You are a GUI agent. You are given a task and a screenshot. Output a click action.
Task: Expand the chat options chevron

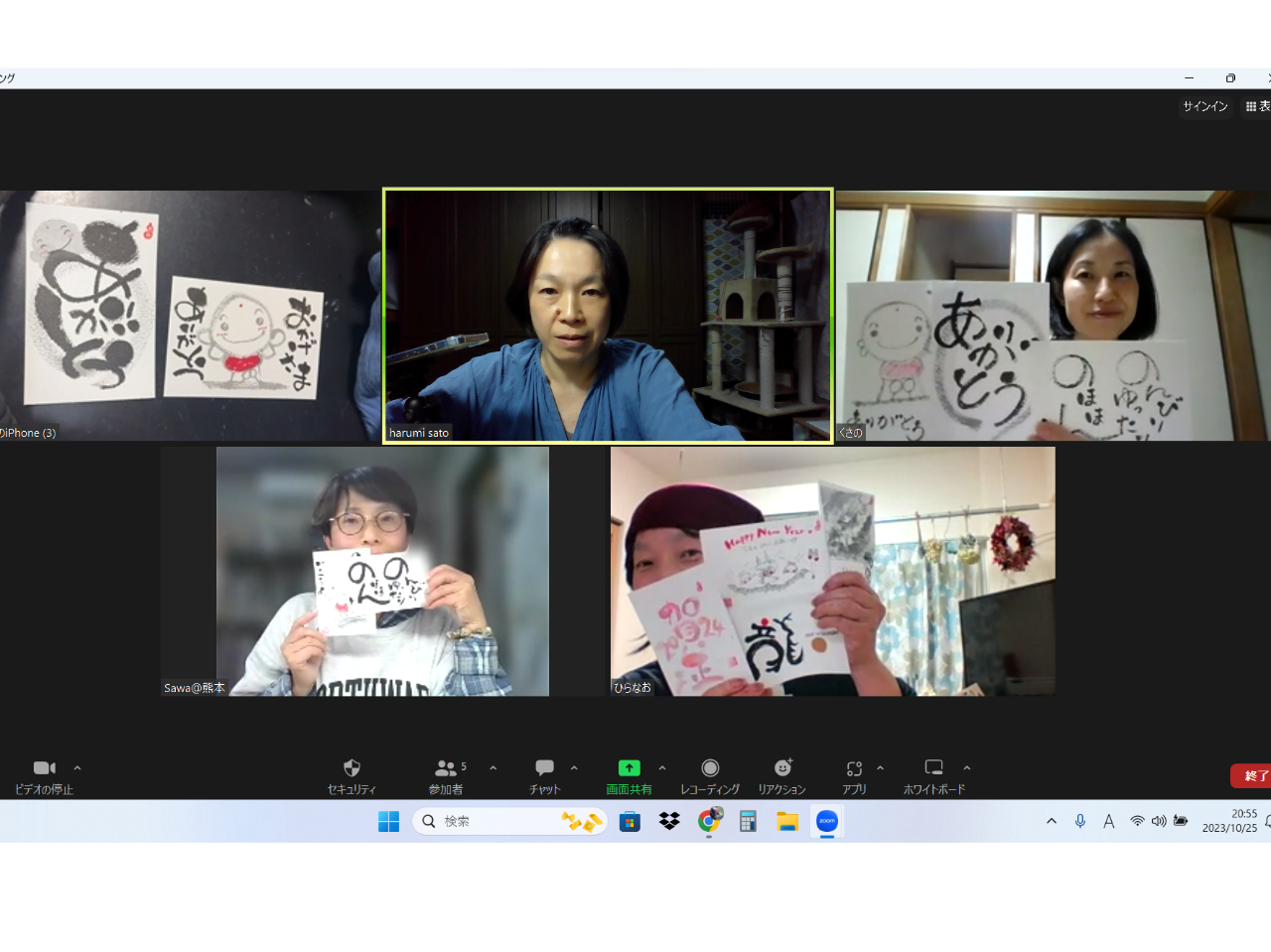tap(574, 768)
